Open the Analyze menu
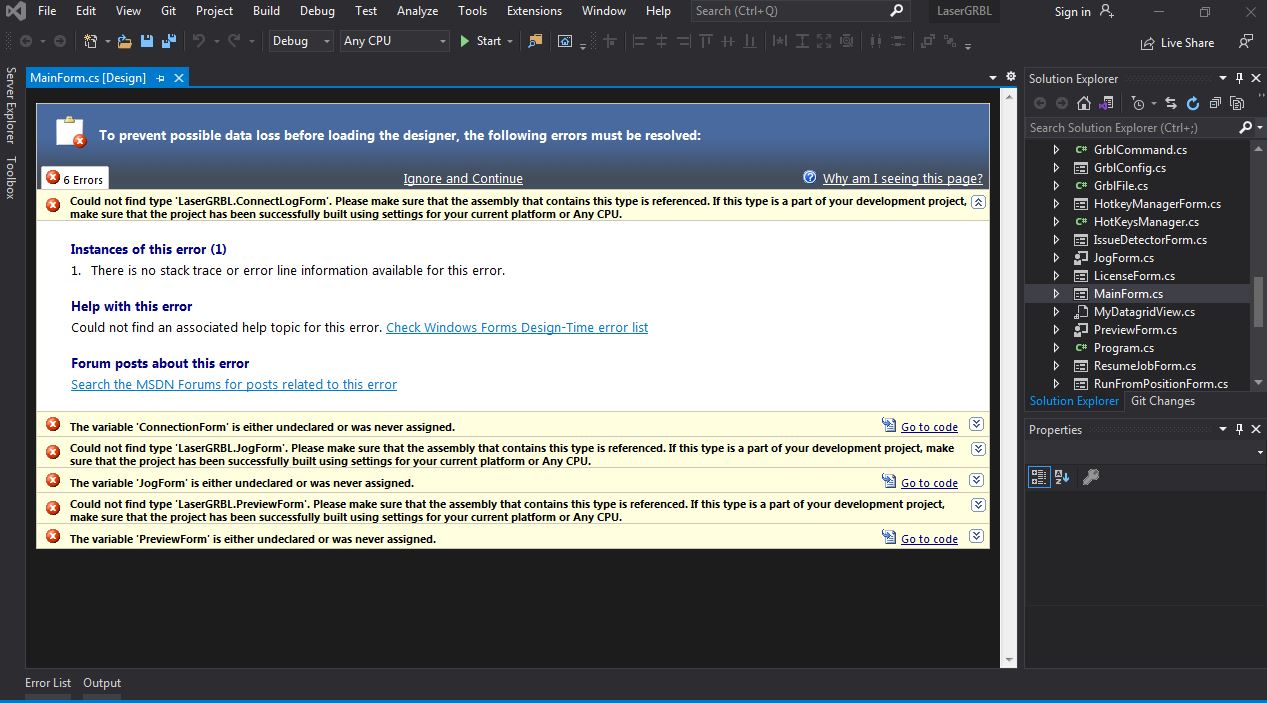This screenshot has height=703, width=1267. (417, 11)
